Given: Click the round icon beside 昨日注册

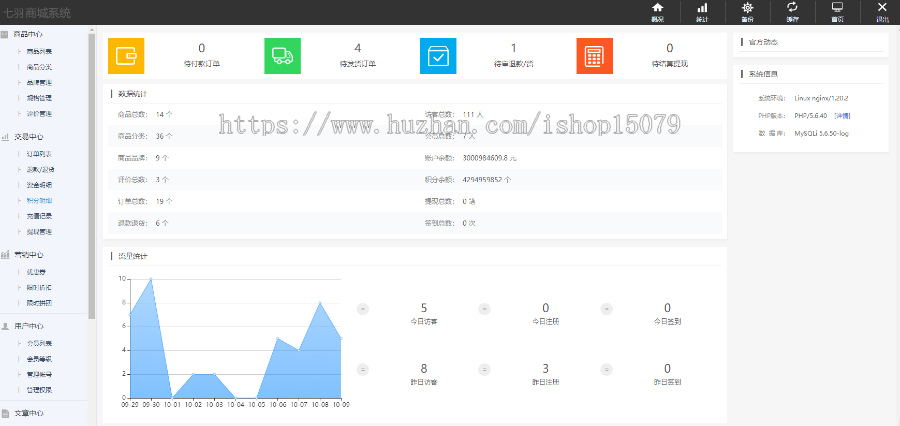Looking at the screenshot, I should point(484,370).
